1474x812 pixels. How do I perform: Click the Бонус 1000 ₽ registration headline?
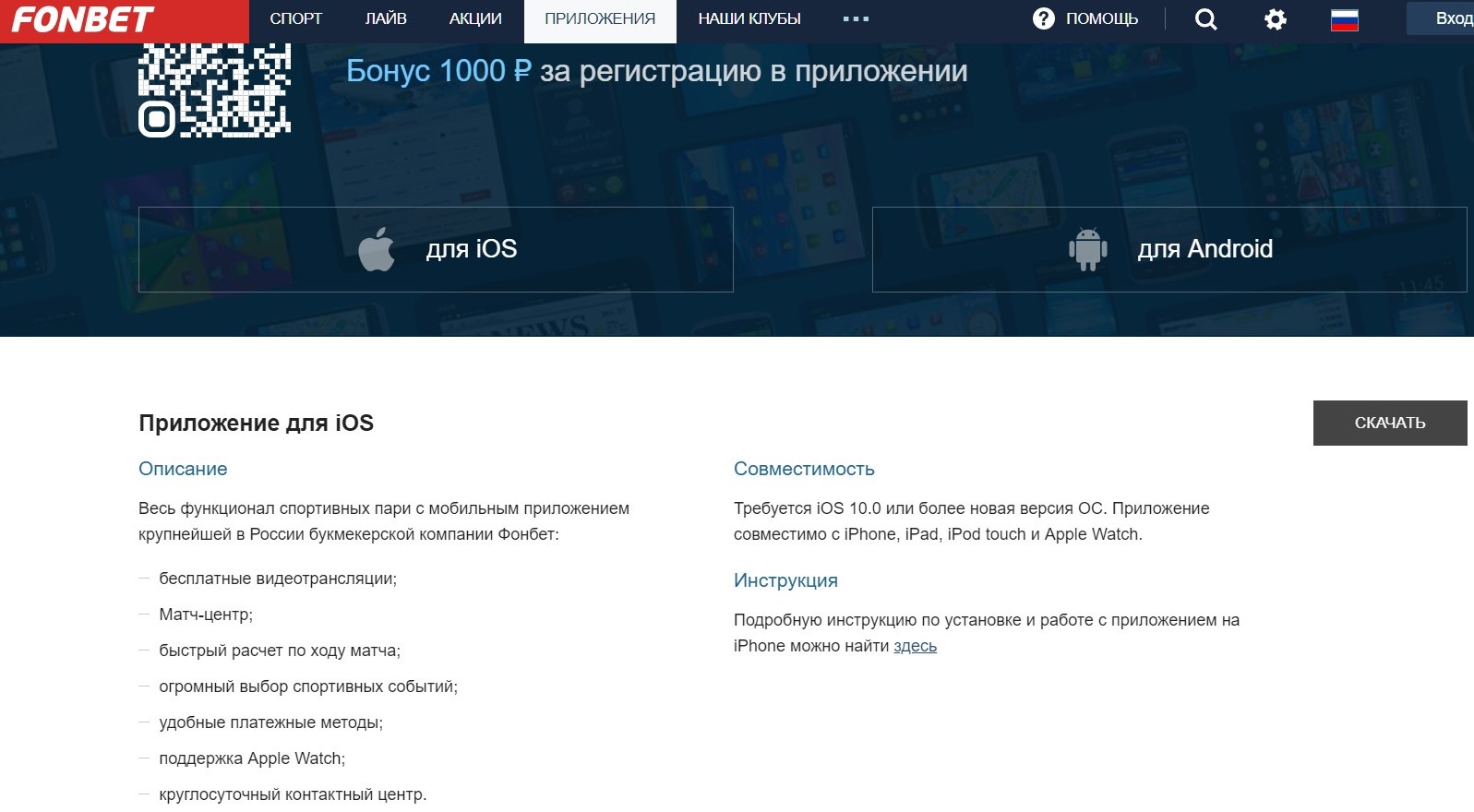[x=657, y=71]
